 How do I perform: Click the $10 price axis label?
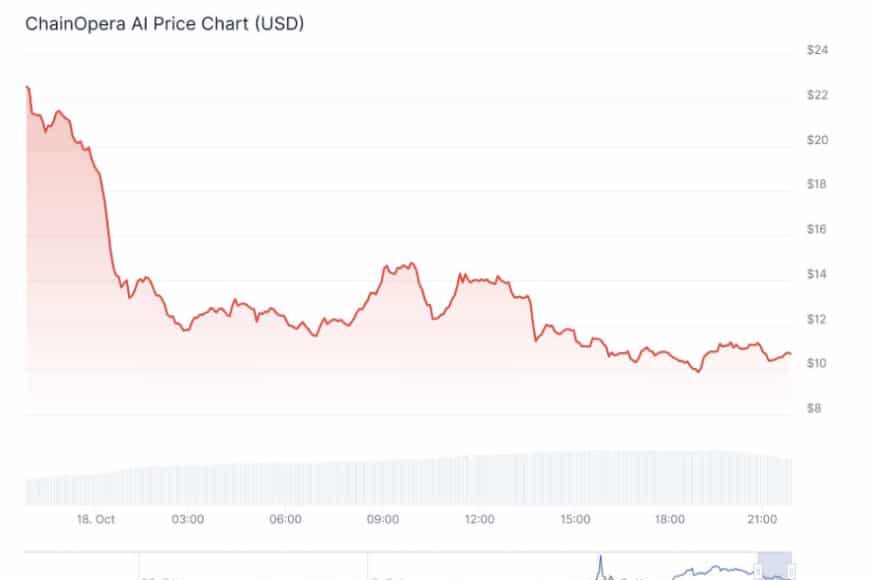(x=818, y=363)
